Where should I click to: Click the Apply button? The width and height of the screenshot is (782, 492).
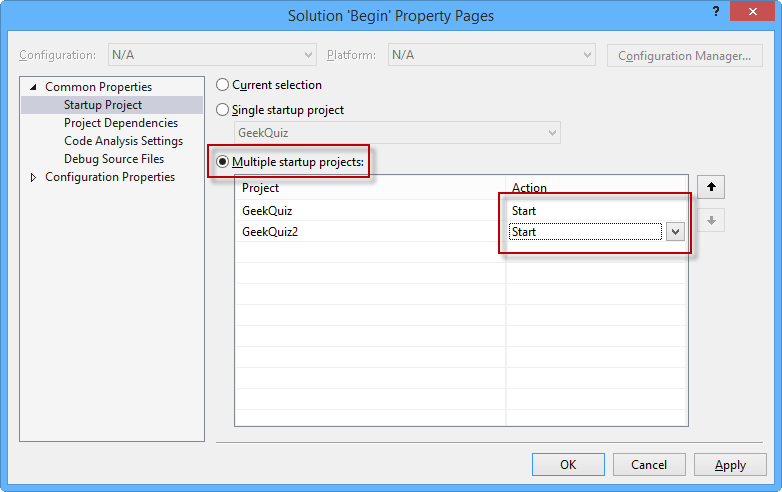click(730, 464)
